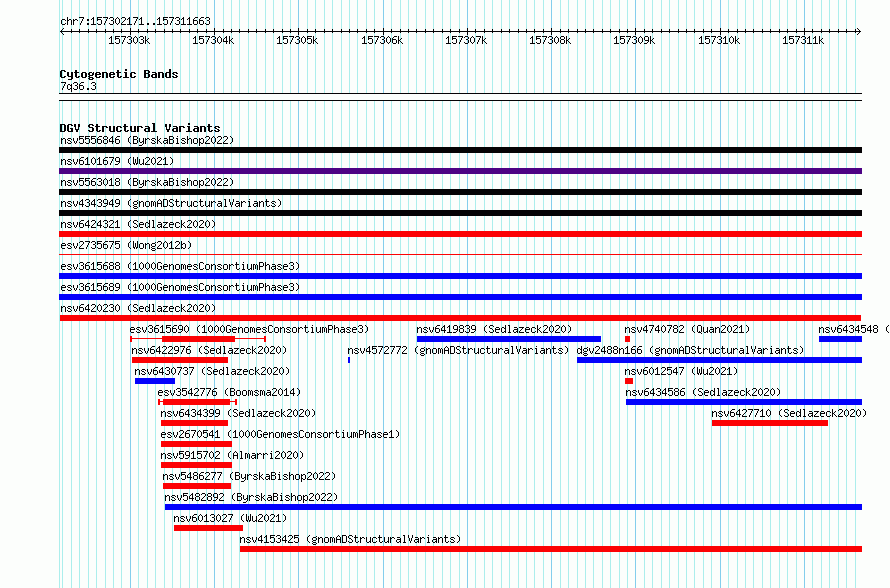Click the long blue bar under nsv5482892
Viewport: 890px width, 588px height.
[513, 507]
